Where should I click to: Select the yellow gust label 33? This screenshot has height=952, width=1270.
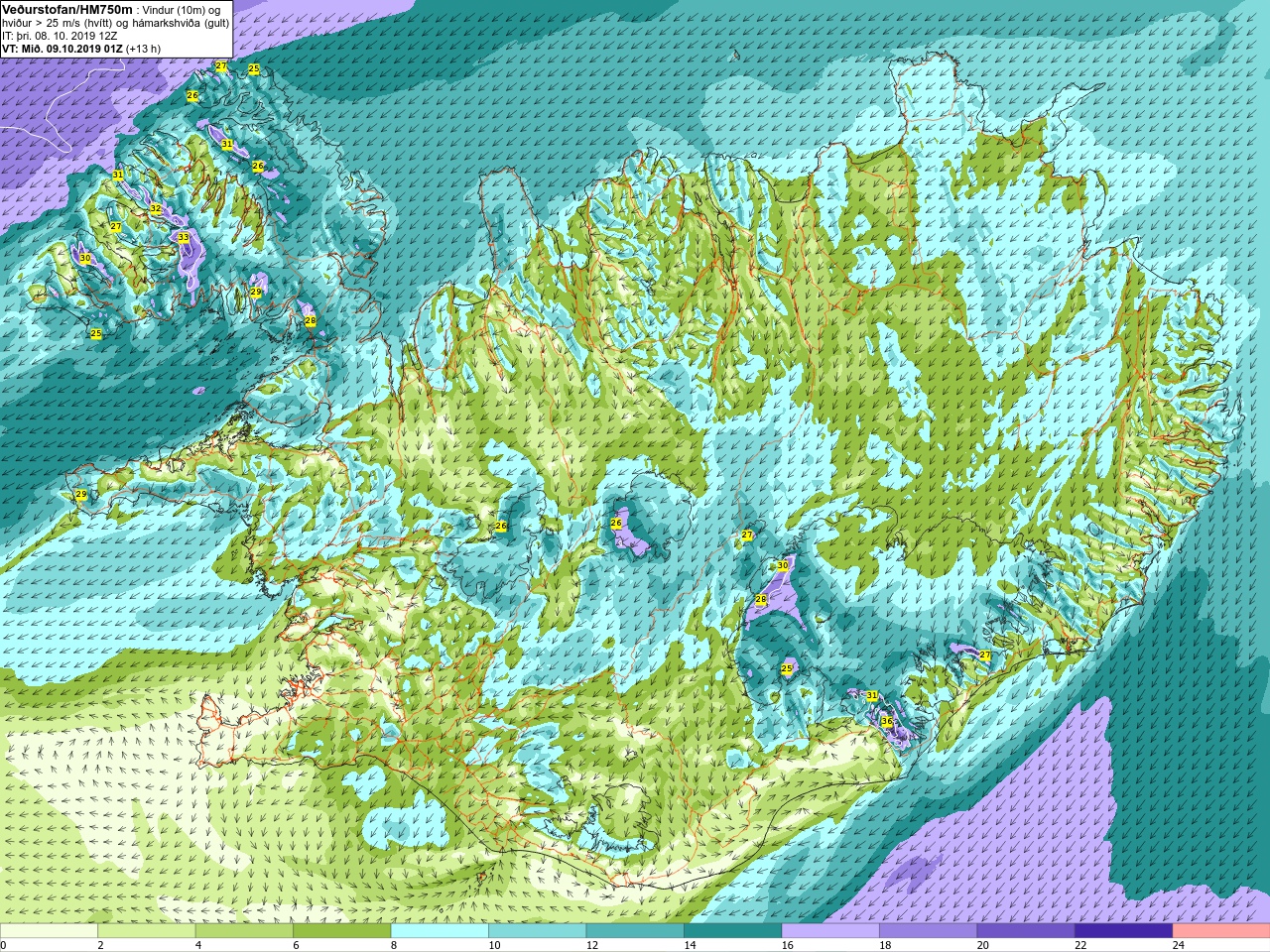[x=183, y=238]
